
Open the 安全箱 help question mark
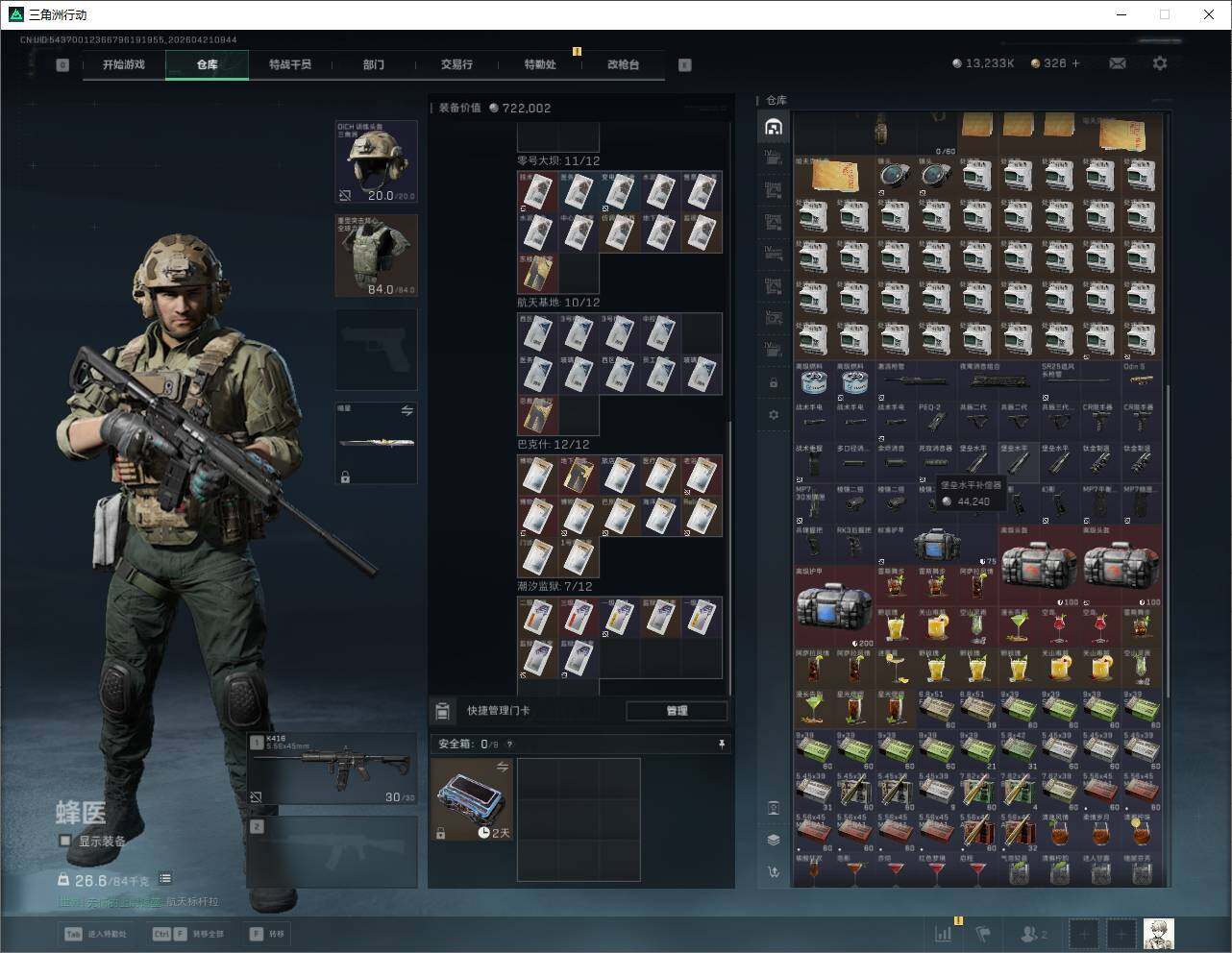click(x=509, y=744)
